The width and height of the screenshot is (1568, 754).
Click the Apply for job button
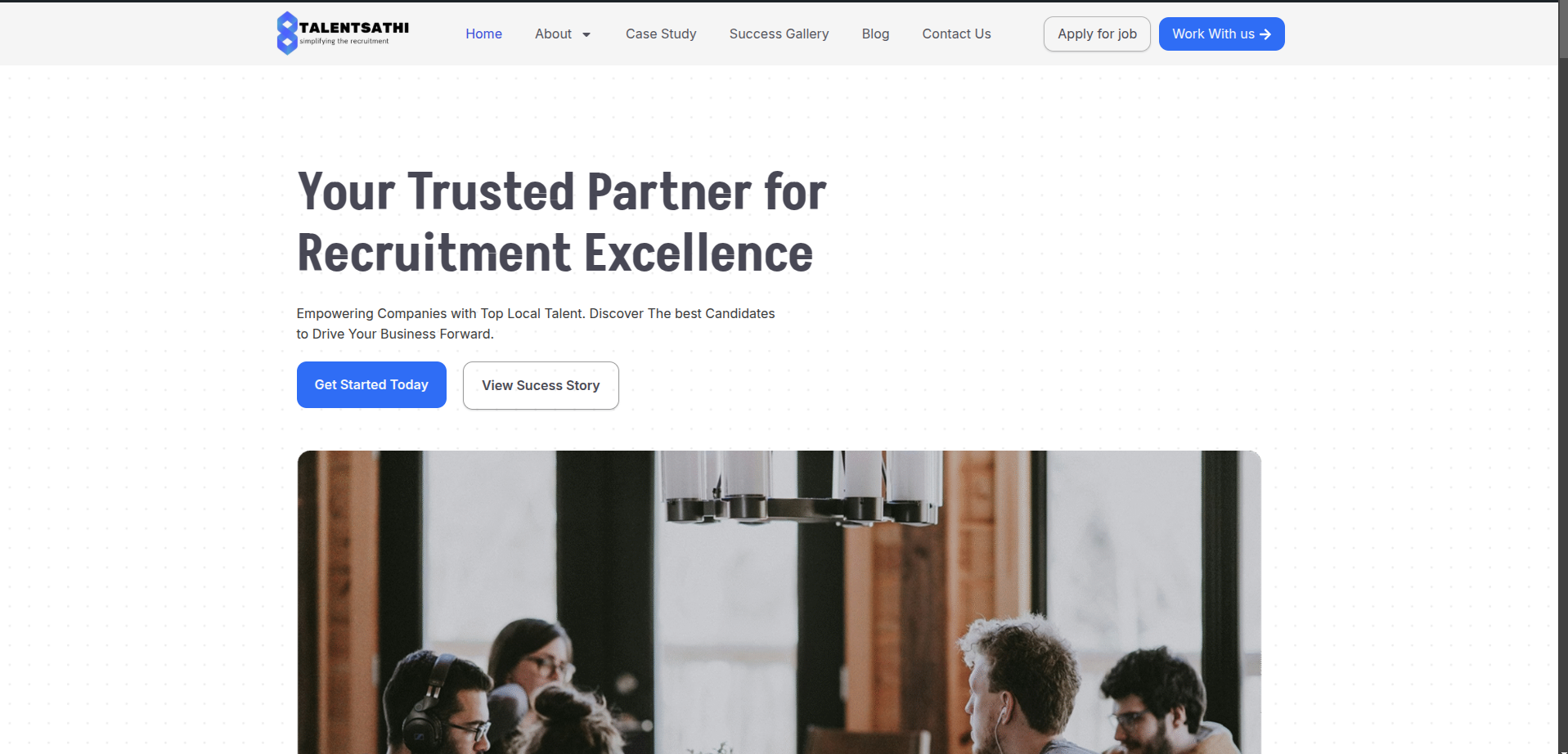point(1097,34)
